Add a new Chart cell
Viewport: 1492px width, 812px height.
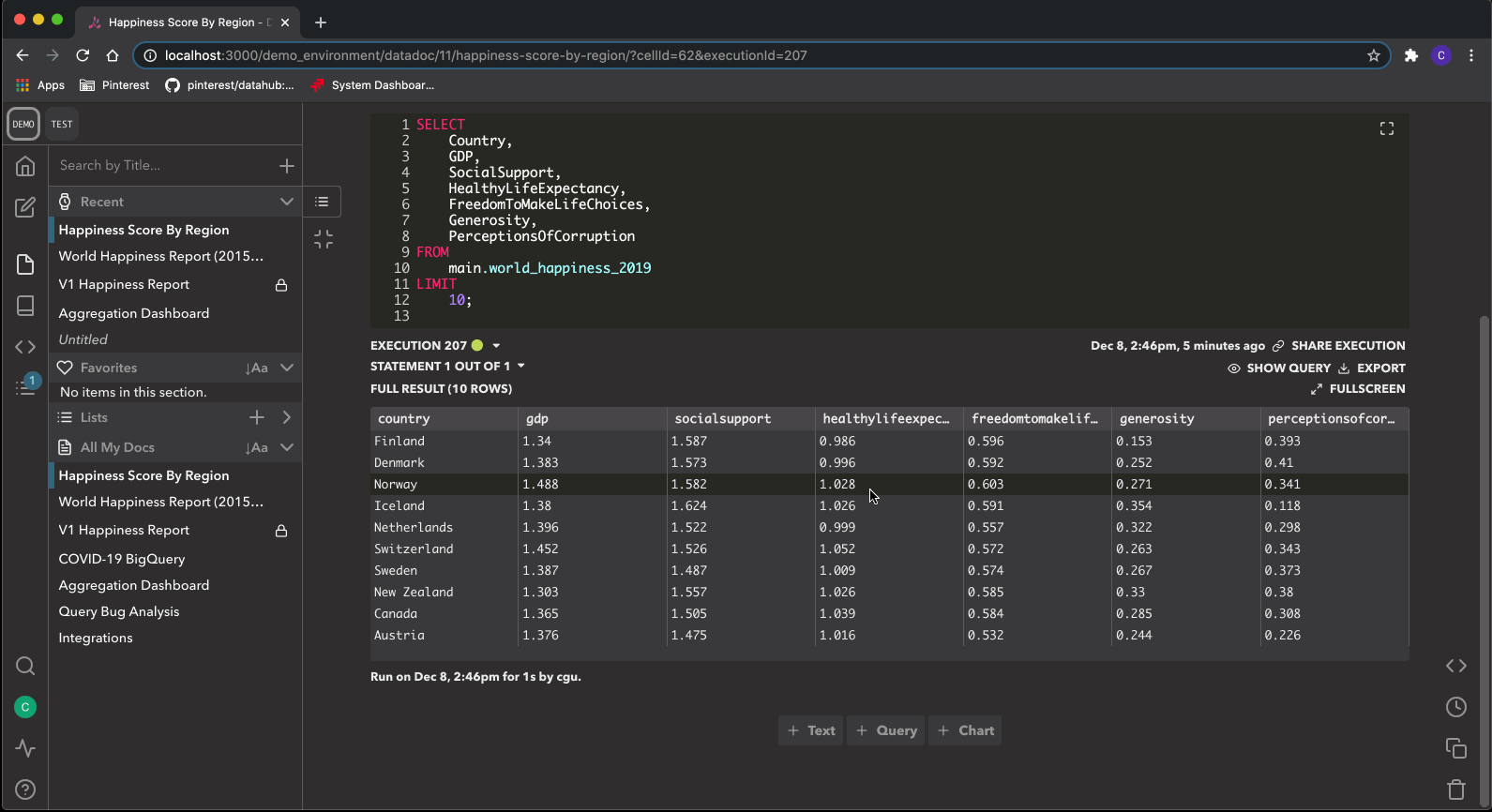(965, 730)
